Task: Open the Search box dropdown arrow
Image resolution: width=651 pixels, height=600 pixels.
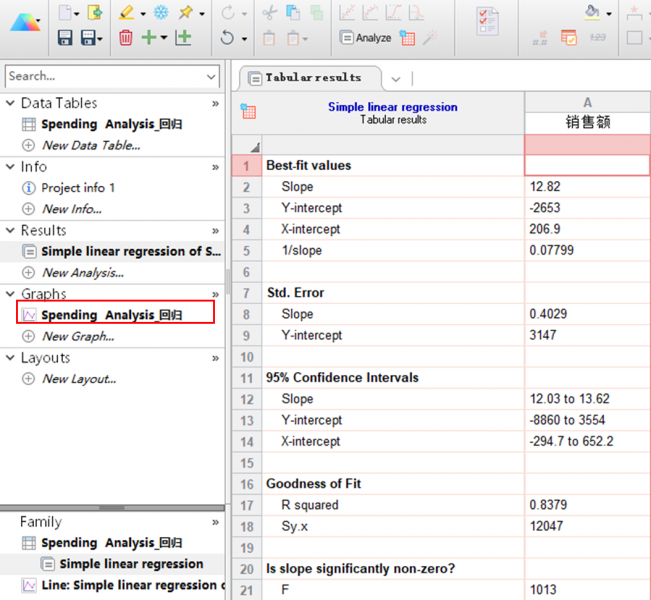Action: click(211, 76)
